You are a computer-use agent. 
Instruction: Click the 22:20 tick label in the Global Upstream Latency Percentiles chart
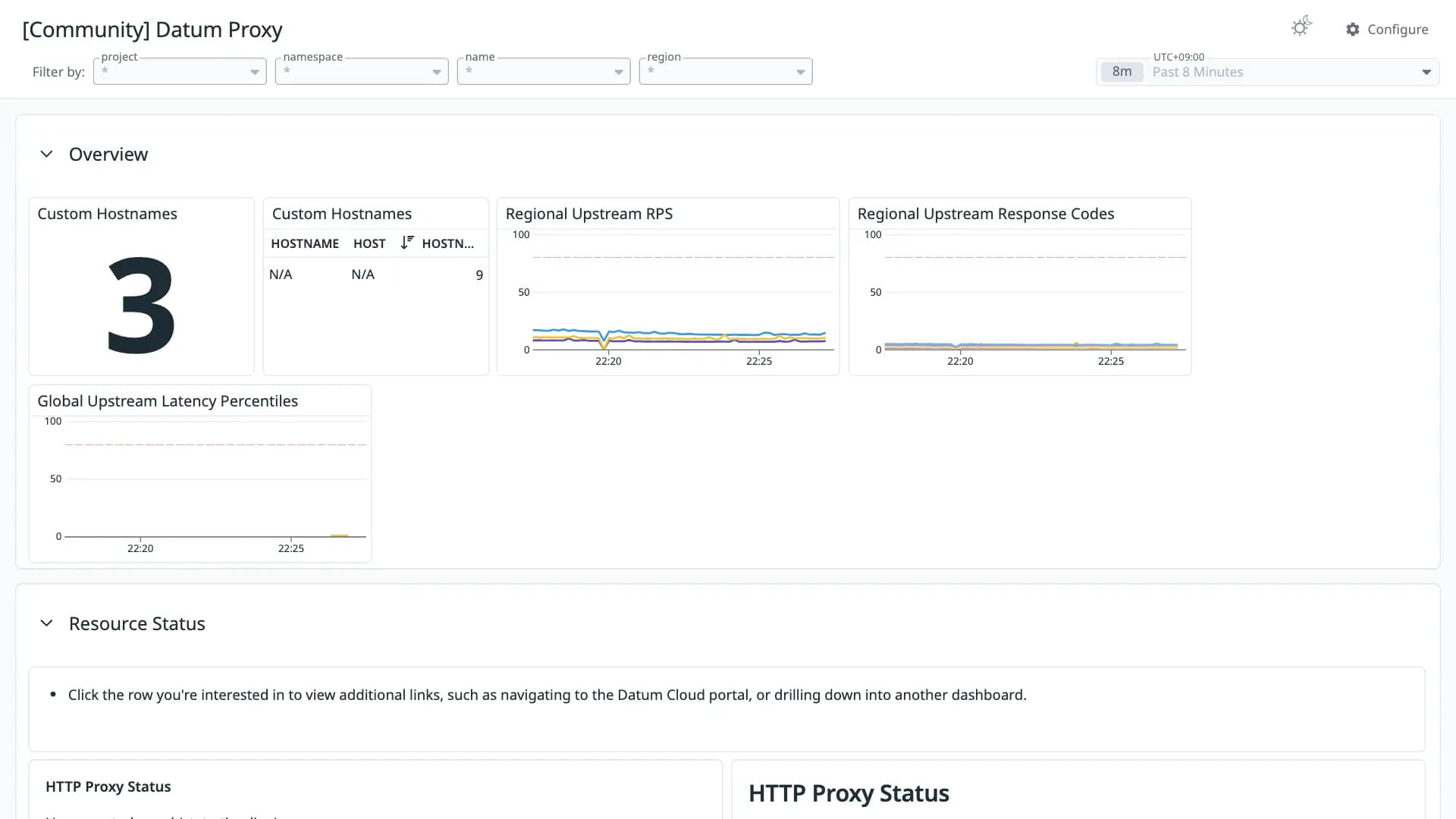(140, 548)
